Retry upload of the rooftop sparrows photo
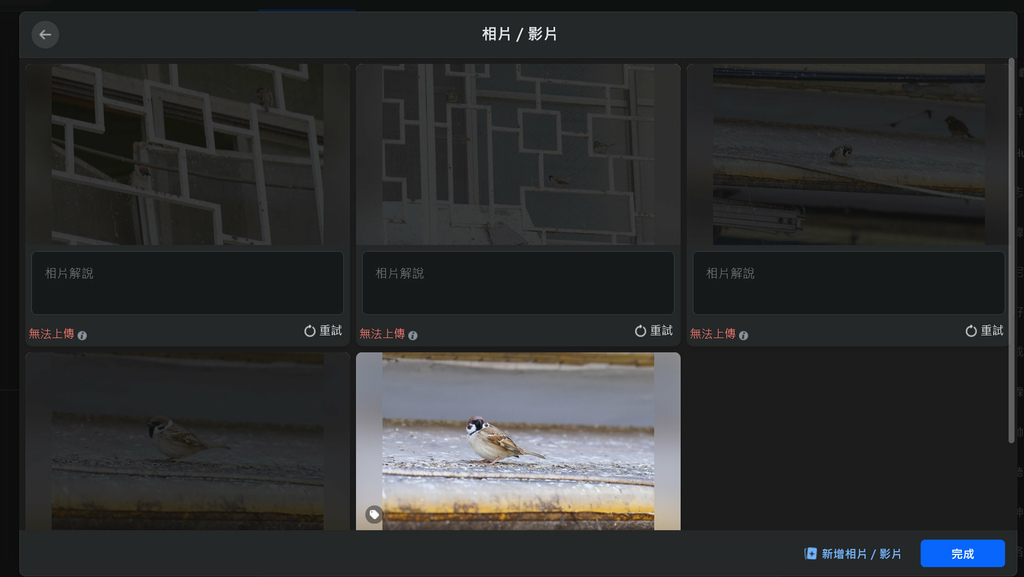This screenshot has height=577, width=1024. pos(984,331)
